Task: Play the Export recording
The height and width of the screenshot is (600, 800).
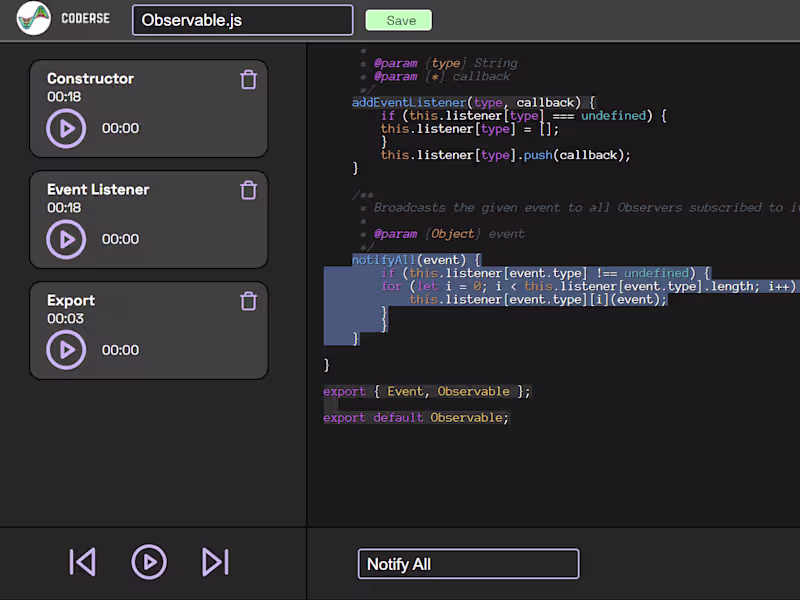Action: coord(66,350)
